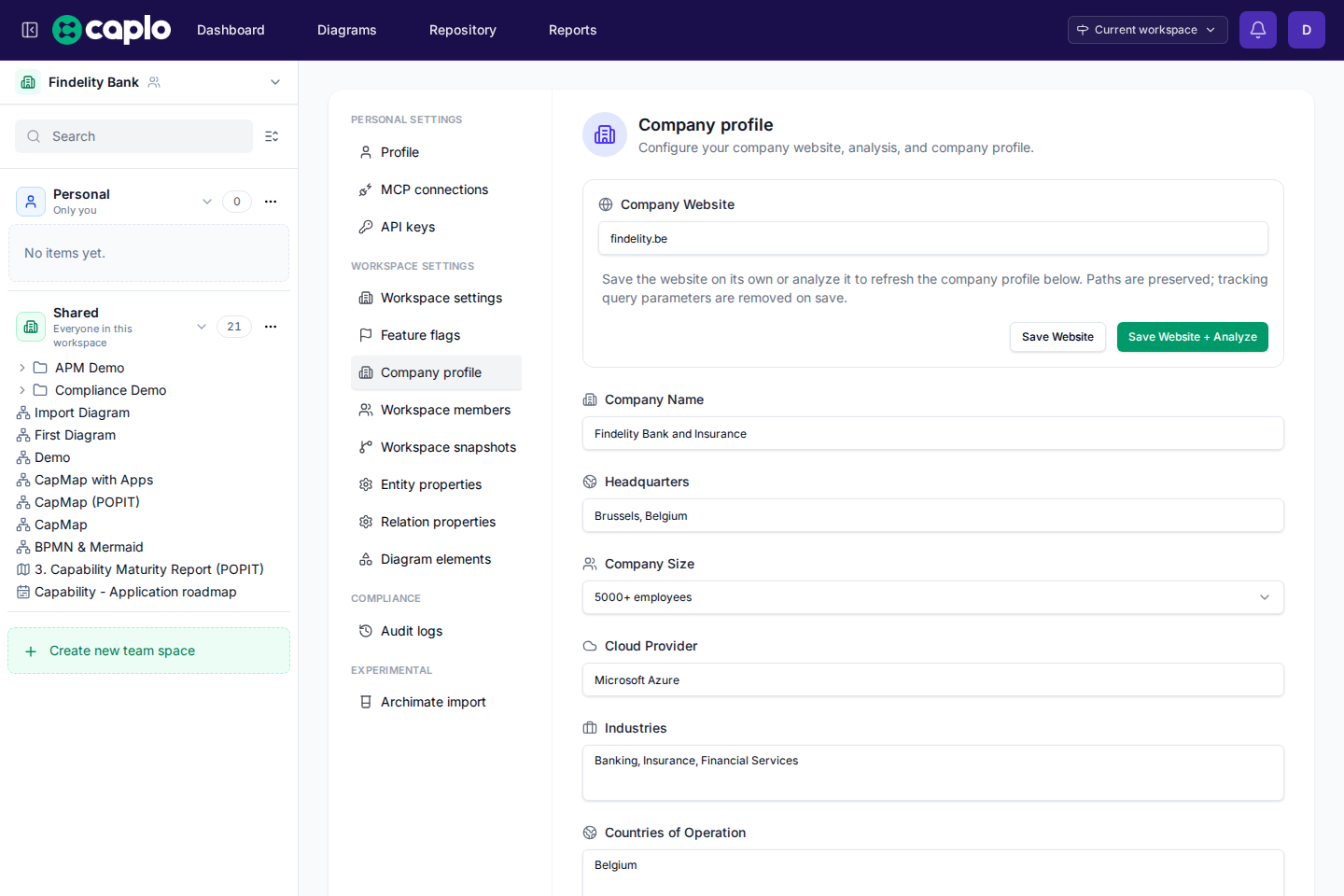The image size is (1344, 896).
Task: Open the Diagrams menu
Action: tap(347, 30)
